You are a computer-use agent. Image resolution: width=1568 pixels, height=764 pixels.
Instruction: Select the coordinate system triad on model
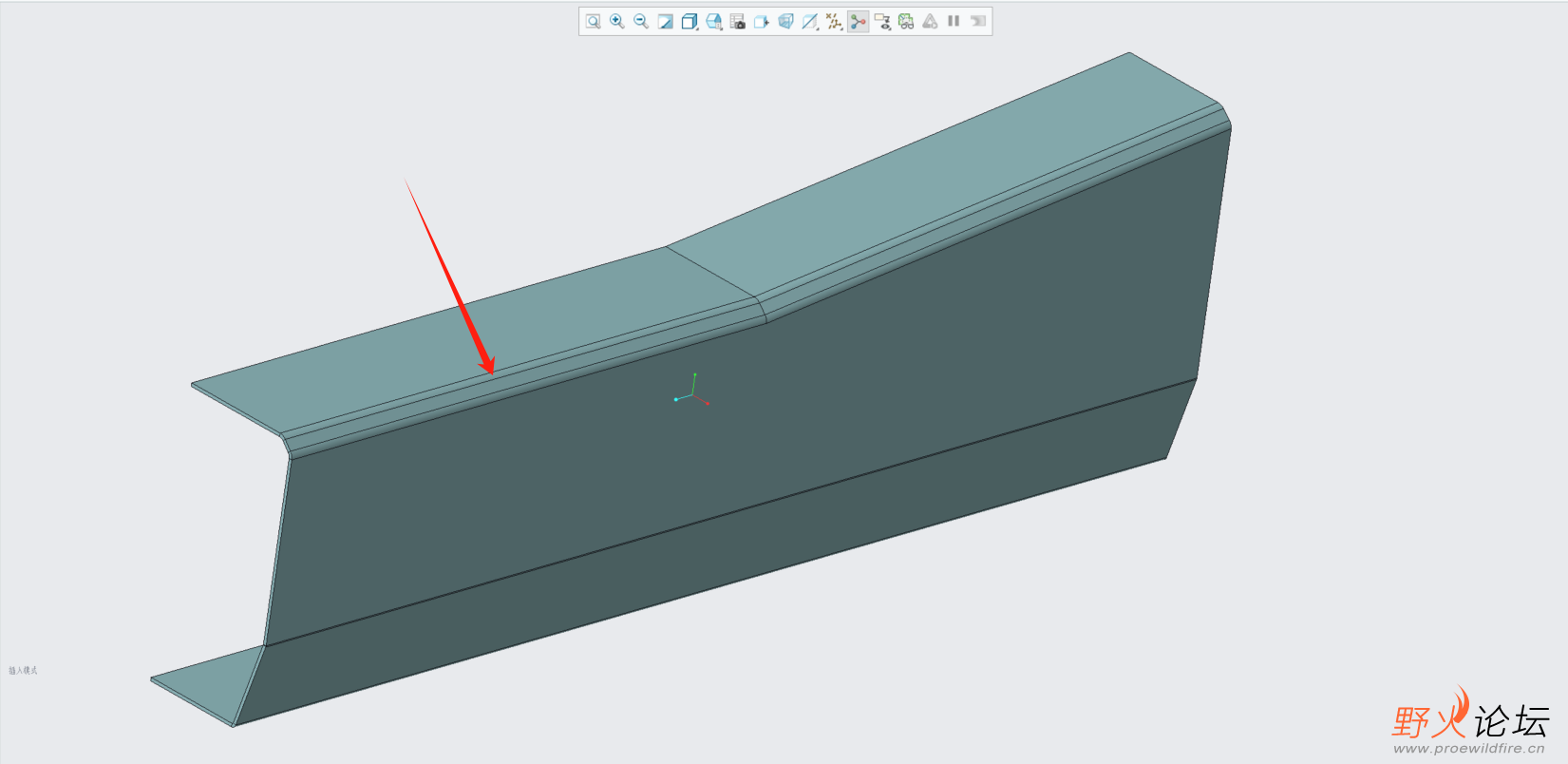pos(691,391)
